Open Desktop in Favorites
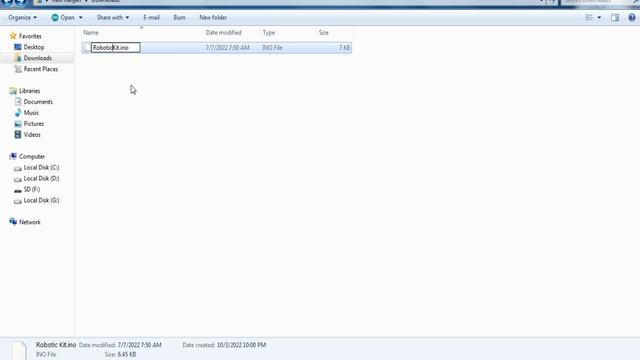Screen dimensions: 640x360 click(x=33, y=47)
